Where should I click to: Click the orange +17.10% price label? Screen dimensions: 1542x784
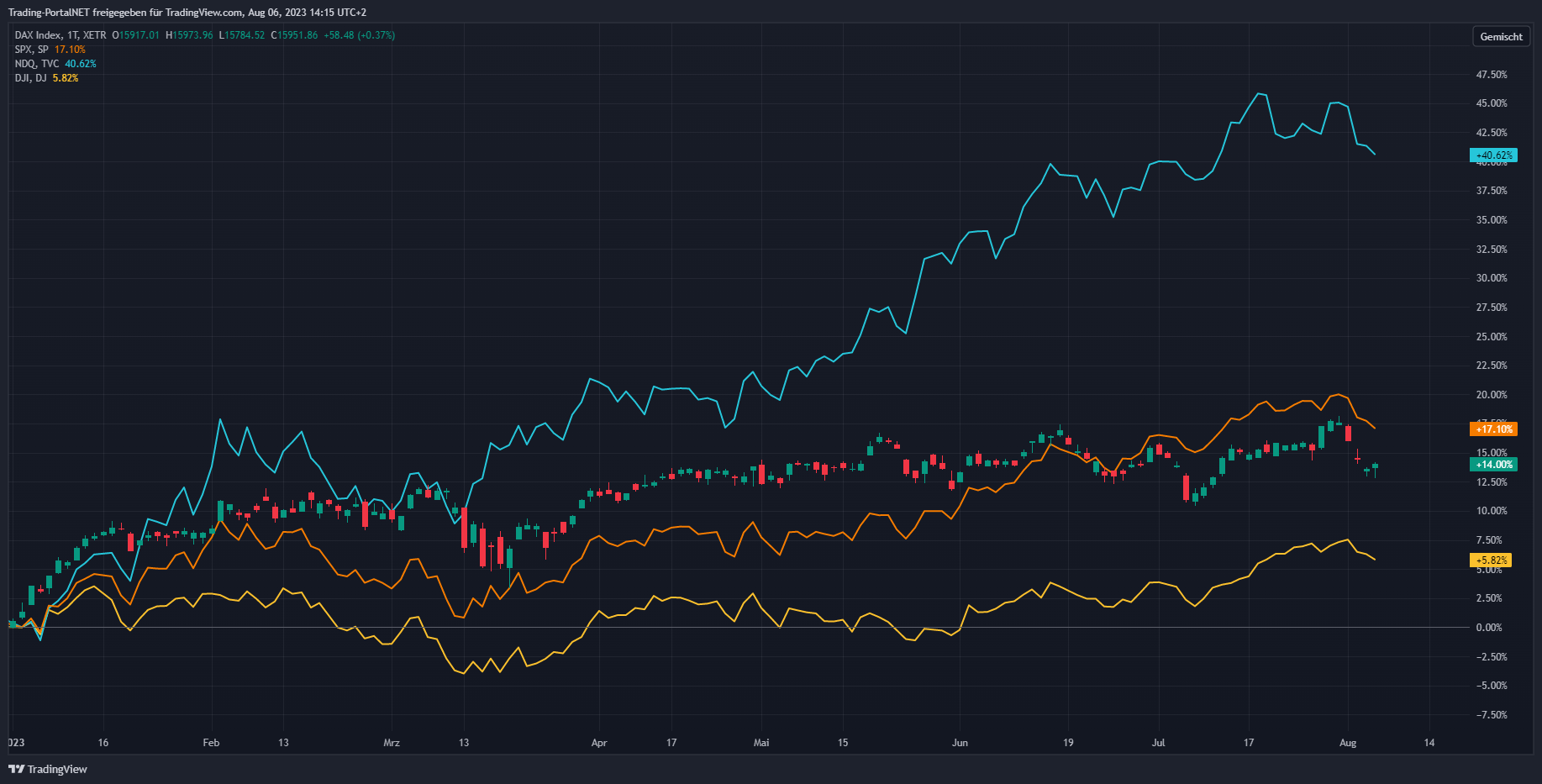(1493, 429)
